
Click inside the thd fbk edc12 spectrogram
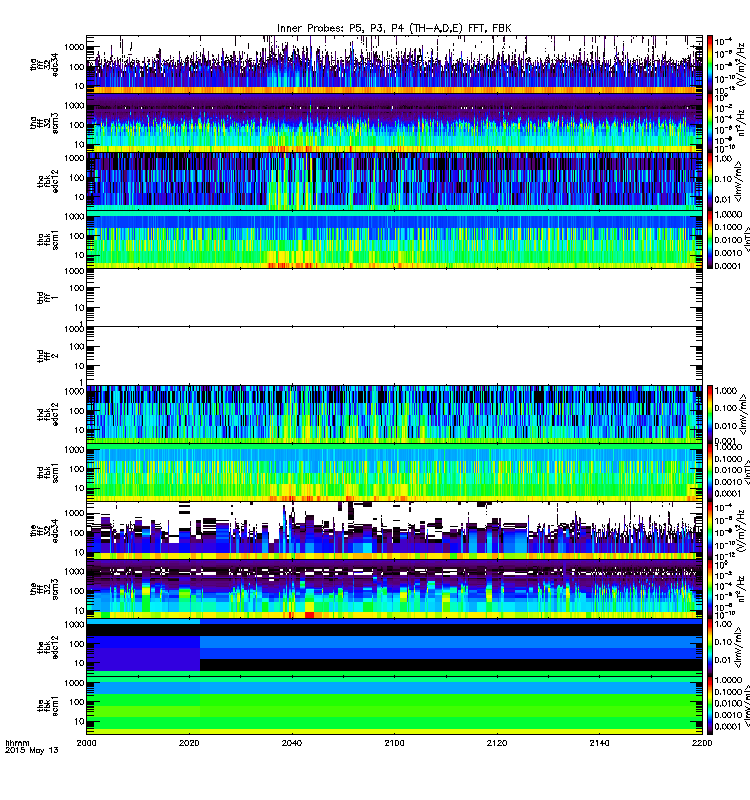(x=394, y=414)
